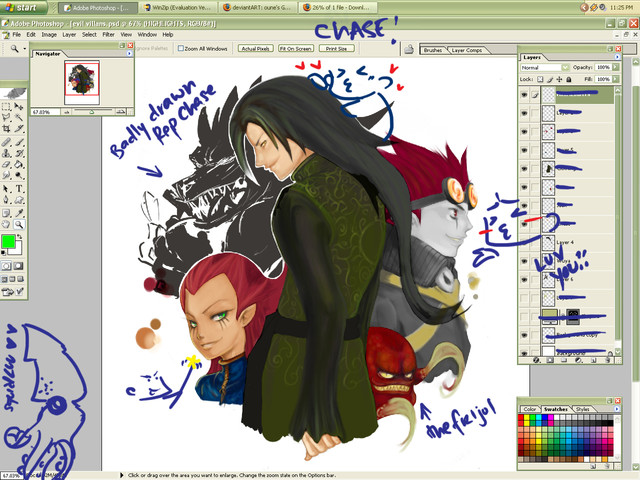
Task: Open the Zoom tool preset picker arrow
Action: (x=24, y=49)
